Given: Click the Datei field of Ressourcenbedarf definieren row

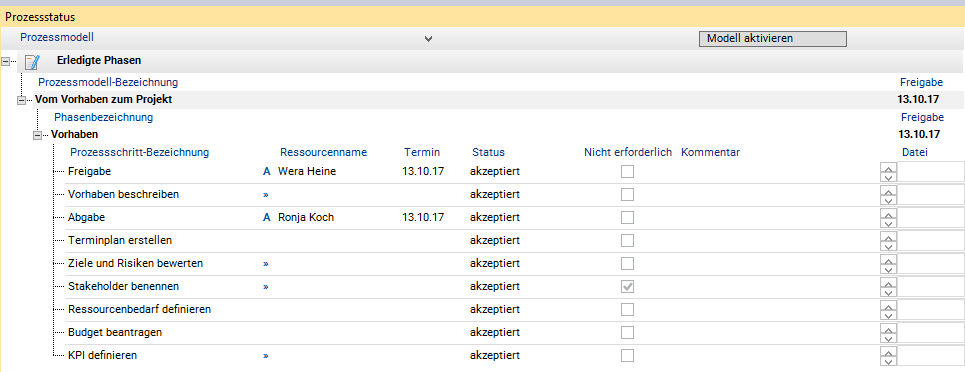Looking at the screenshot, I should pyautogui.click(x=932, y=310).
